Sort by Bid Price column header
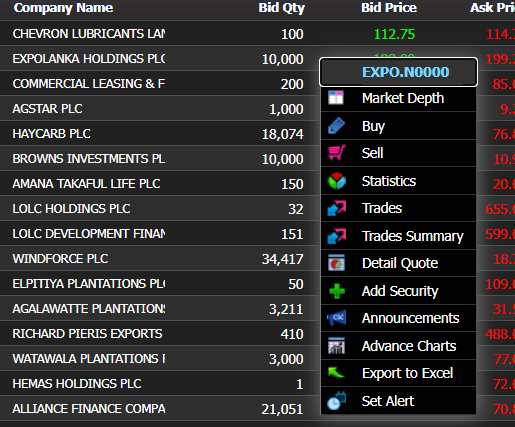This screenshot has width=515, height=427. coord(389,8)
